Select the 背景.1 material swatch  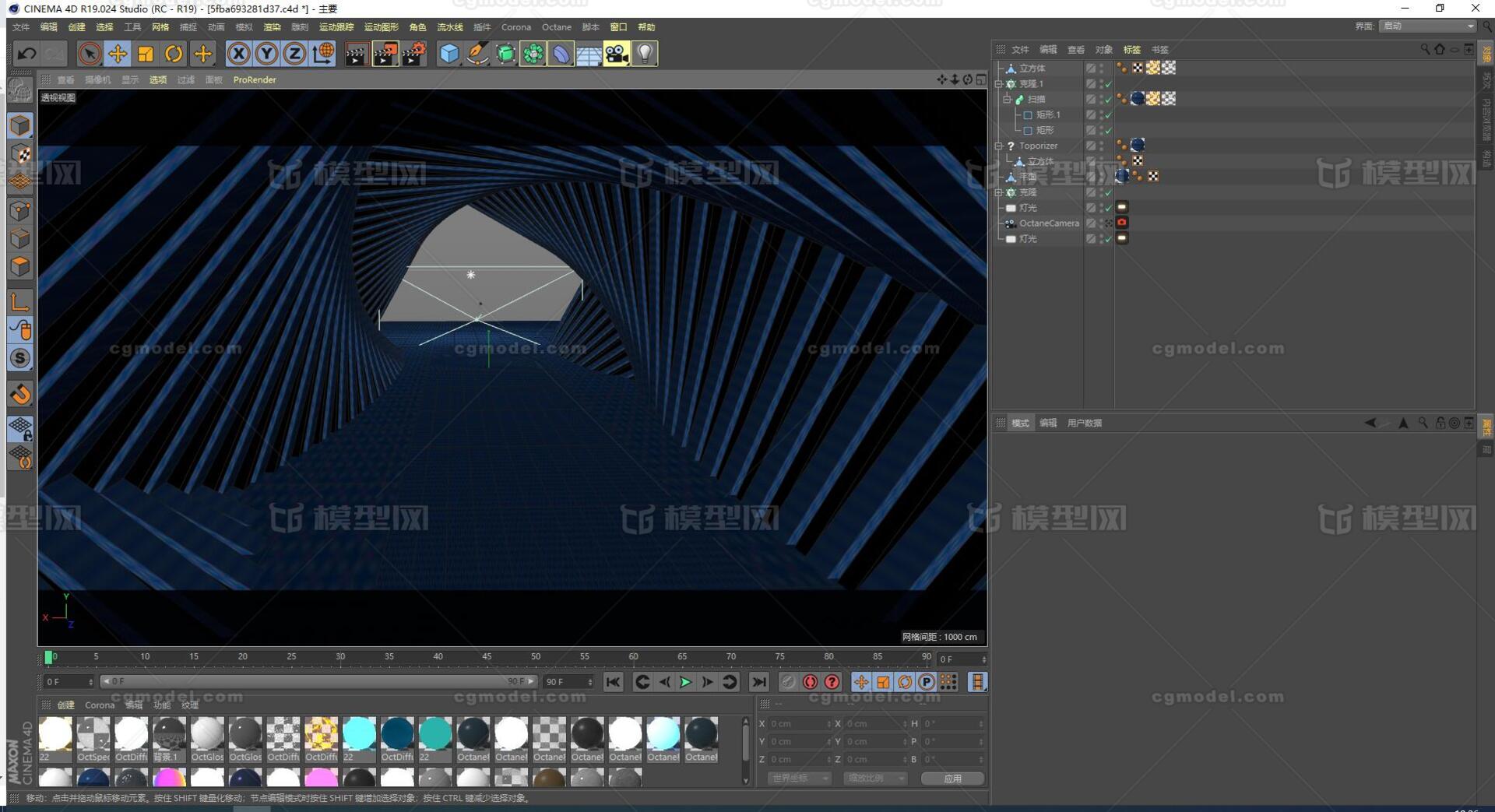pos(169,739)
